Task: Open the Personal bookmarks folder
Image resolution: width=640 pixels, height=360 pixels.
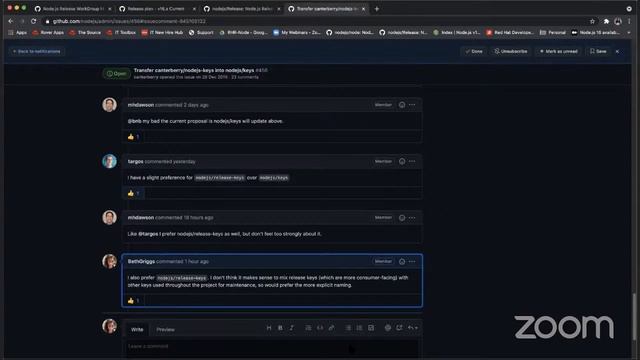Action: 553,33
